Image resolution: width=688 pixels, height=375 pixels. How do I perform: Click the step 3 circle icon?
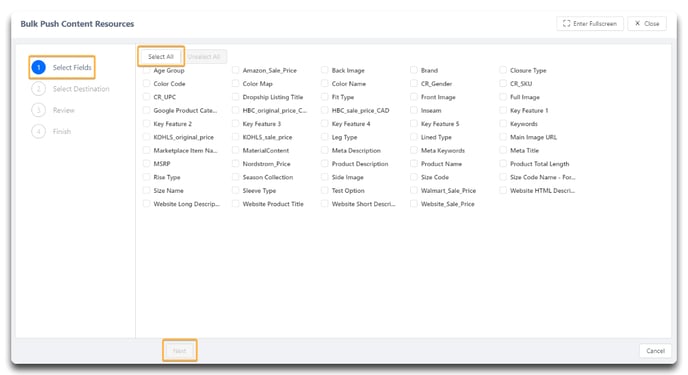click(x=39, y=110)
